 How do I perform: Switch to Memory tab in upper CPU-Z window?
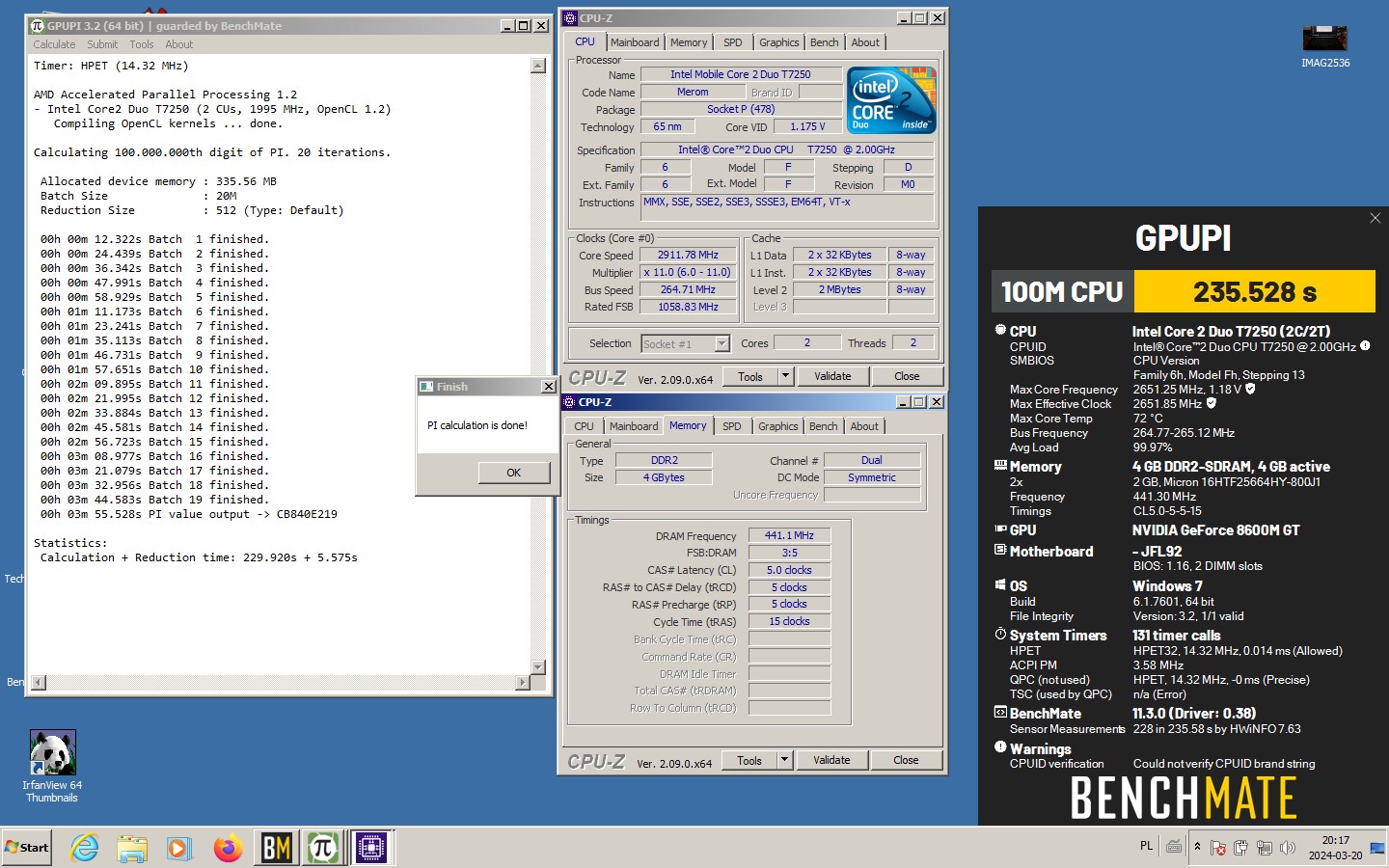689,42
